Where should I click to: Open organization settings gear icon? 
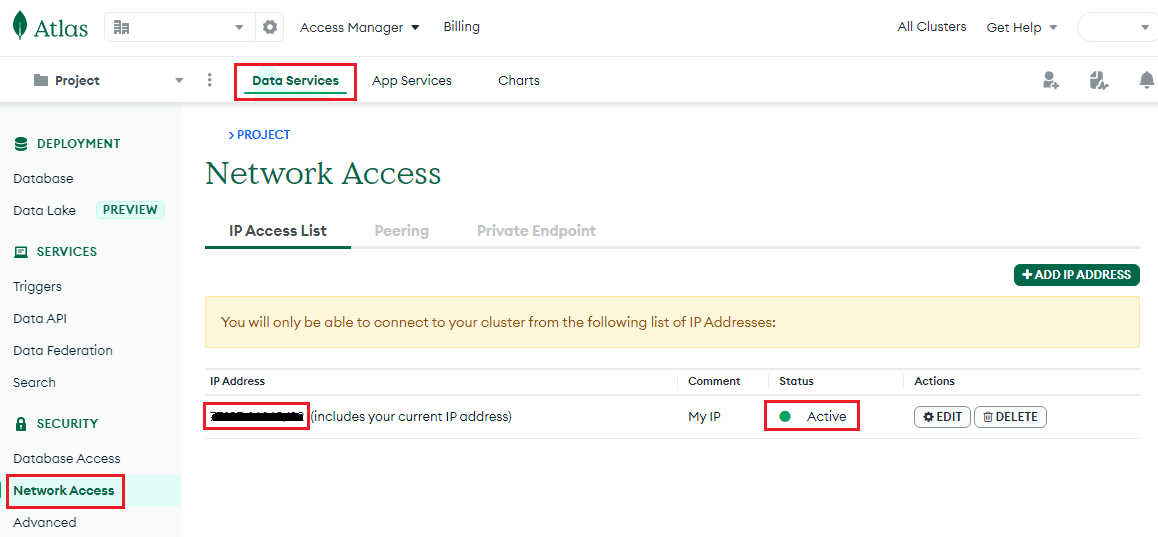(x=269, y=27)
